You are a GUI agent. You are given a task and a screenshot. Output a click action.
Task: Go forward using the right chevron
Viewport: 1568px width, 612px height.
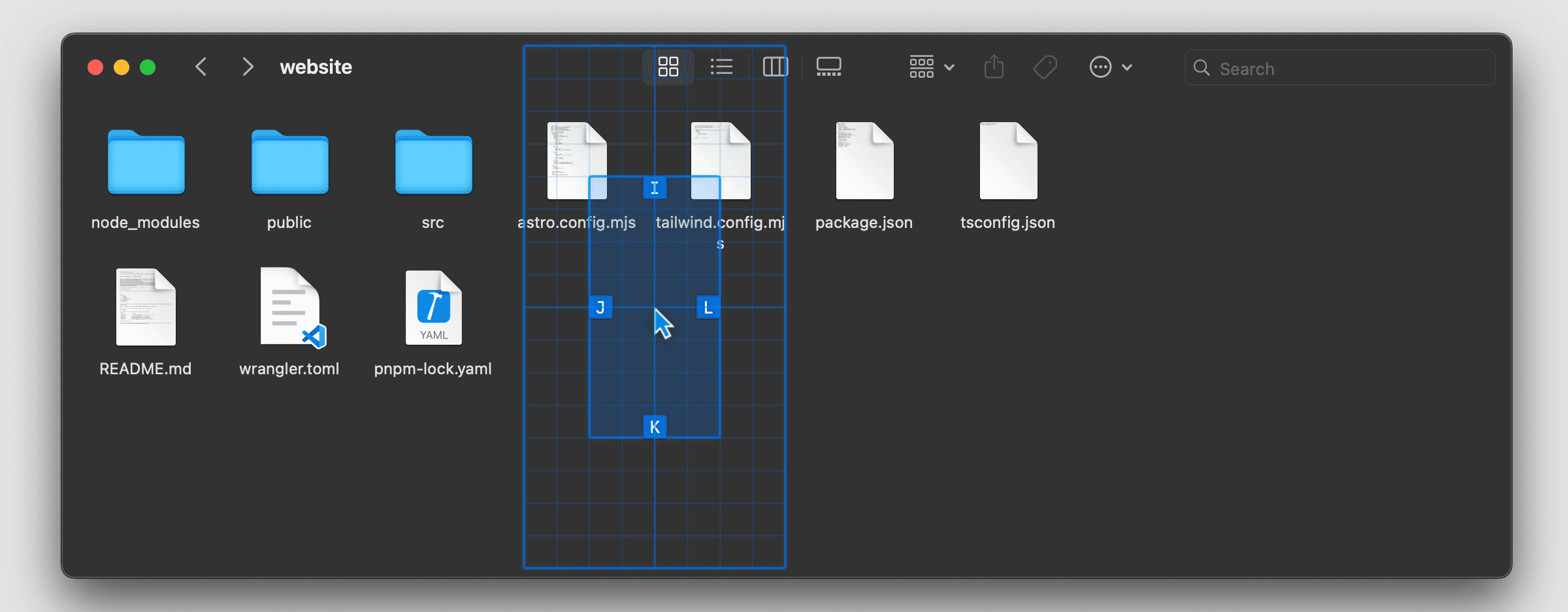(x=248, y=67)
